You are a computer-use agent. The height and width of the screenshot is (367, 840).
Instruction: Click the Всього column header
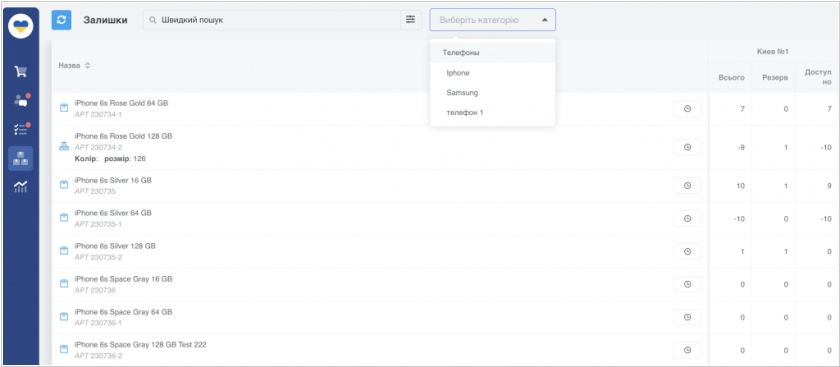731,78
